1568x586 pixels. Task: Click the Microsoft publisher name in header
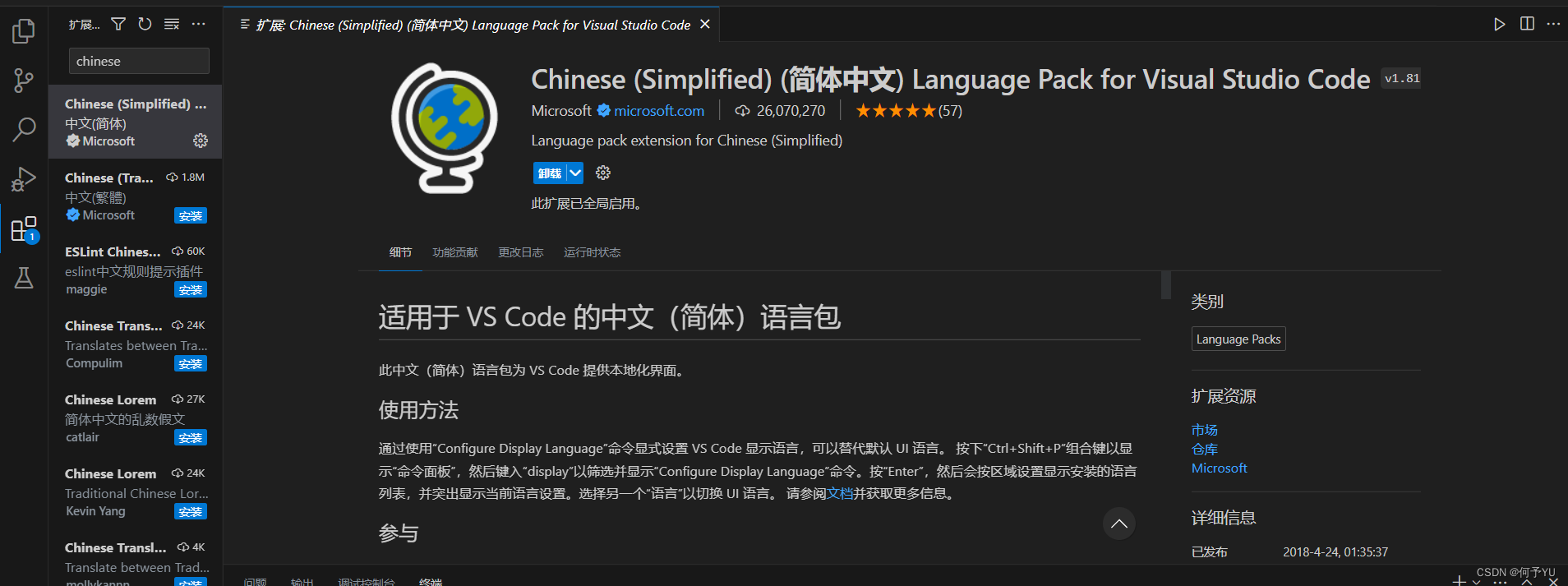pyautogui.click(x=561, y=111)
